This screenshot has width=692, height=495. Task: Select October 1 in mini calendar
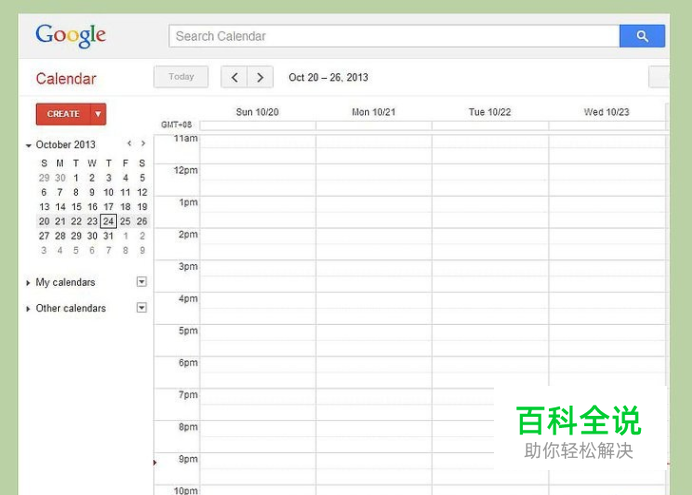[x=76, y=178]
